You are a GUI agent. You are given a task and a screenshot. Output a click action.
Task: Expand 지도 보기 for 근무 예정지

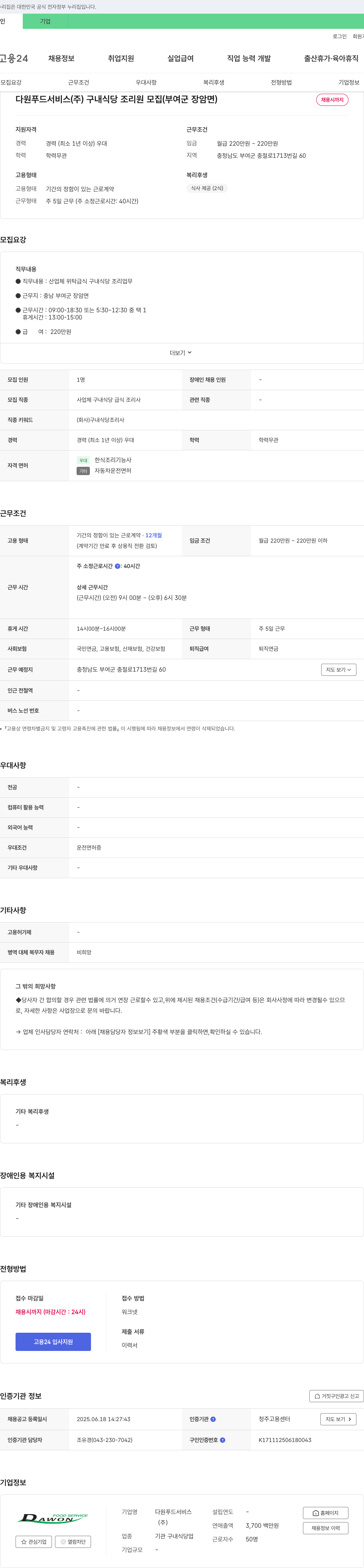[339, 669]
